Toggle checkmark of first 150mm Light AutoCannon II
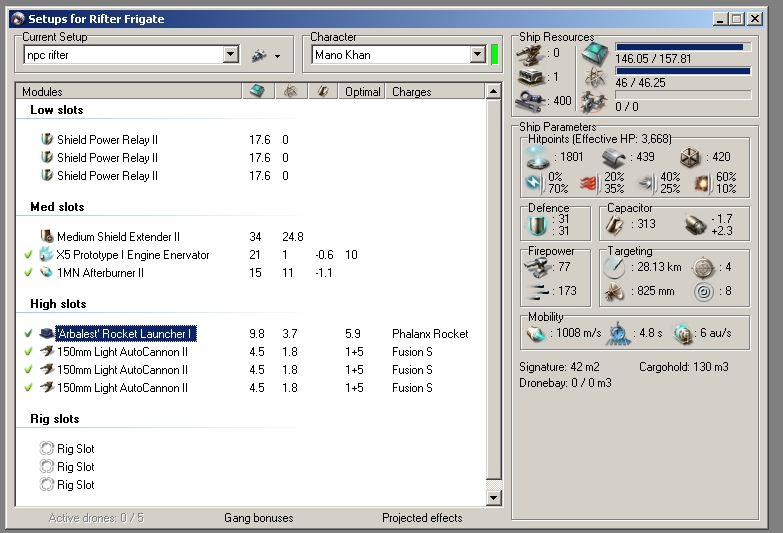This screenshot has width=783, height=533. (28, 351)
